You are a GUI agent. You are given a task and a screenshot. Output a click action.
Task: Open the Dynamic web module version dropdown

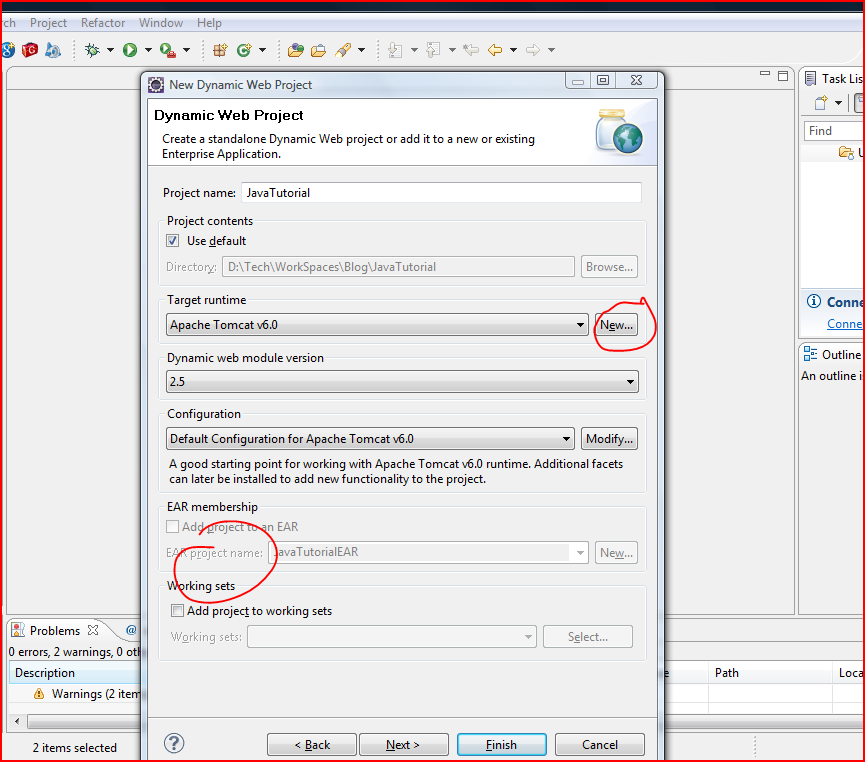[x=402, y=381]
